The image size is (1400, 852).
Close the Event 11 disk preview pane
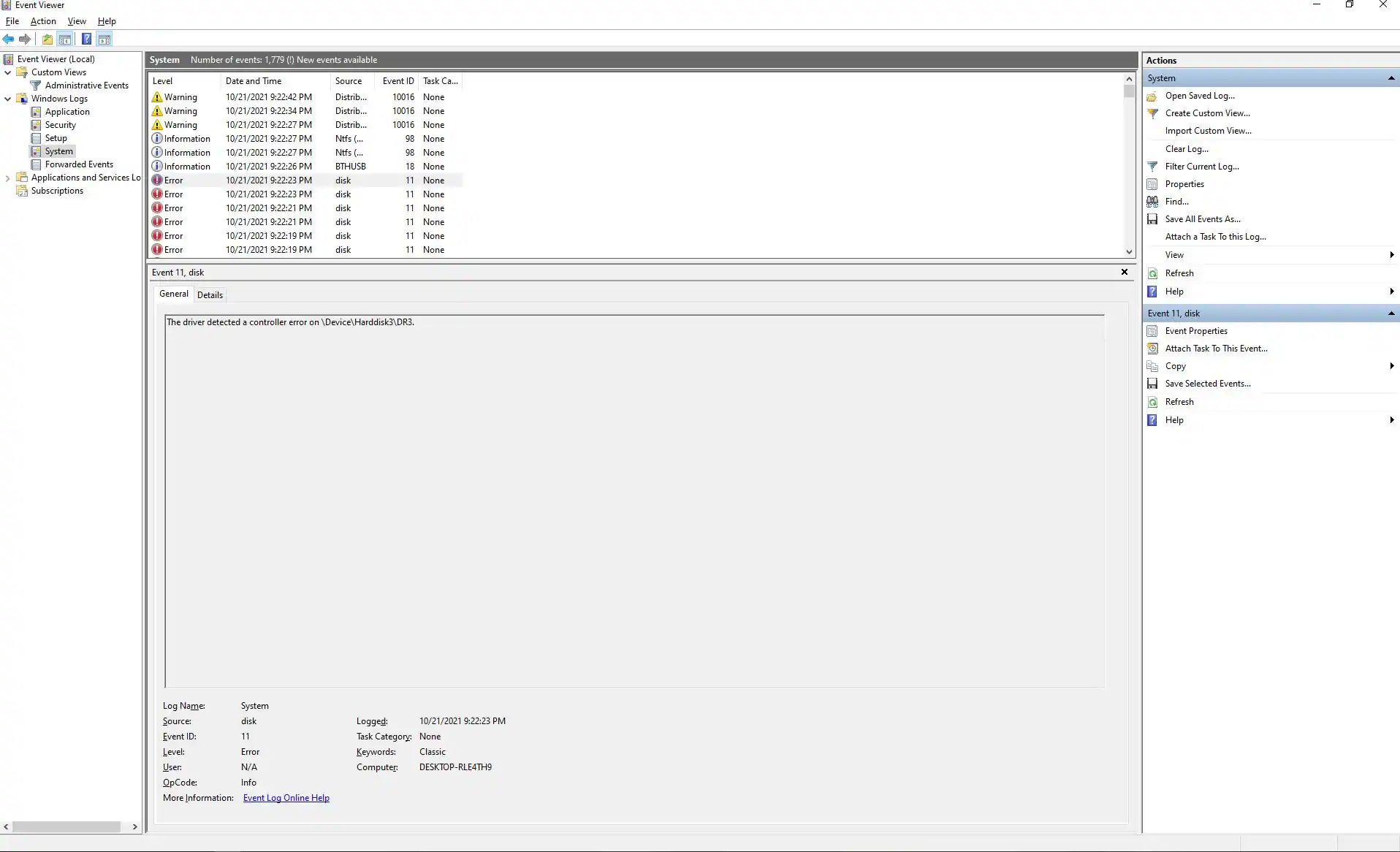1125,272
